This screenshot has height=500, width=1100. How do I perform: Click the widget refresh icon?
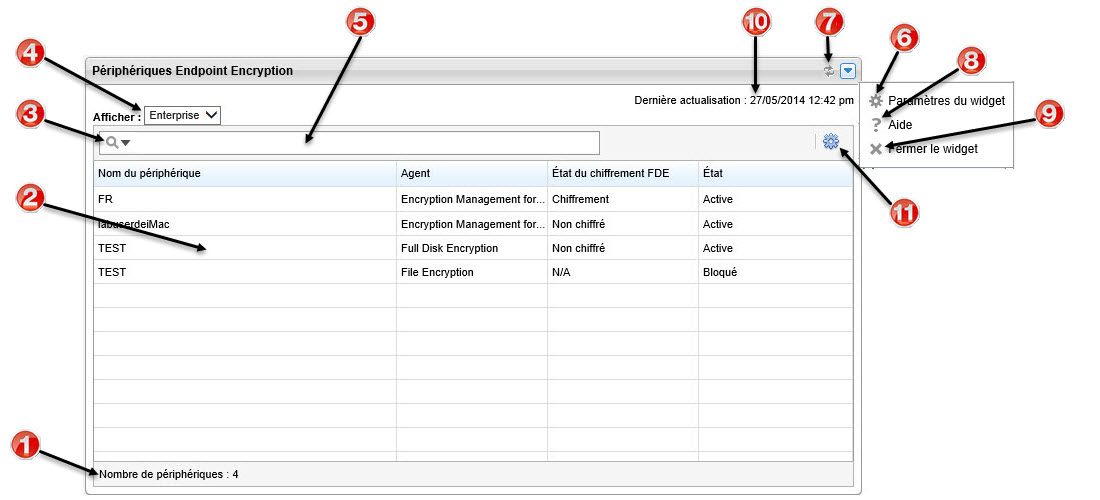click(828, 71)
